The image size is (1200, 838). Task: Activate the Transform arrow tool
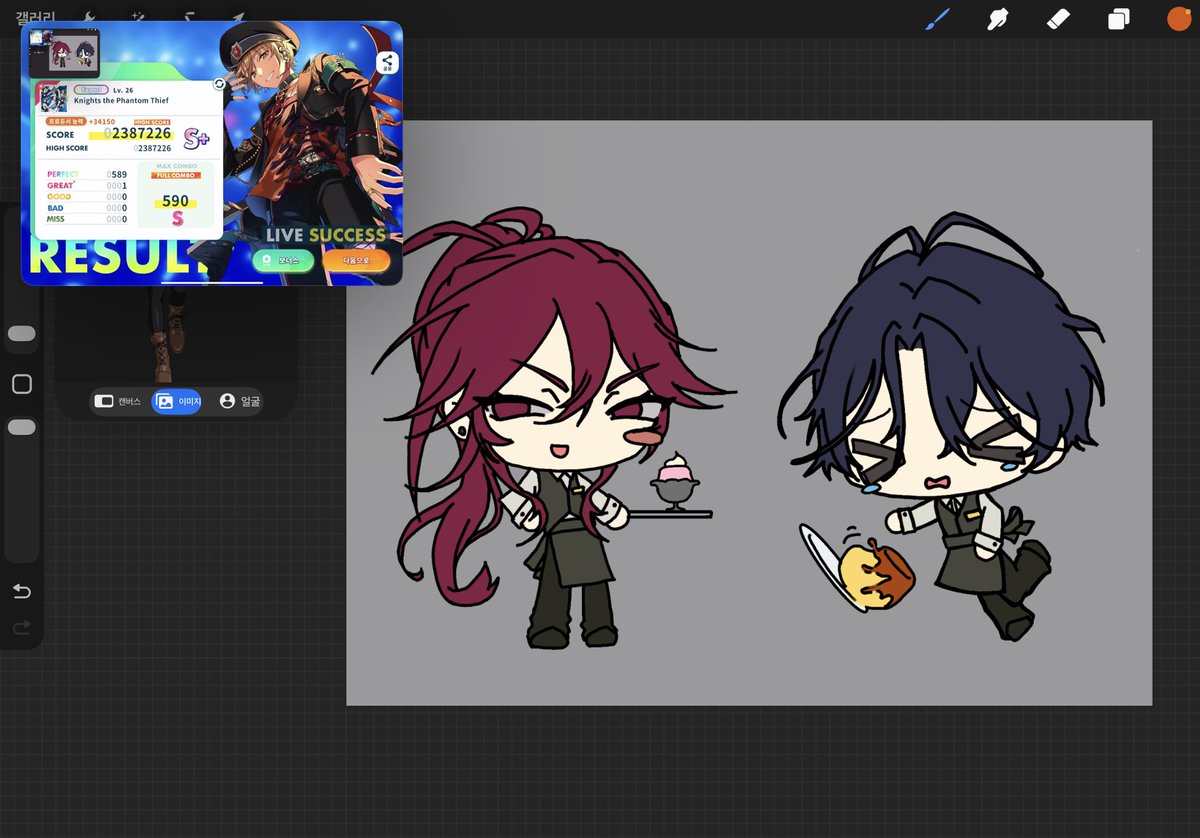(x=238, y=18)
